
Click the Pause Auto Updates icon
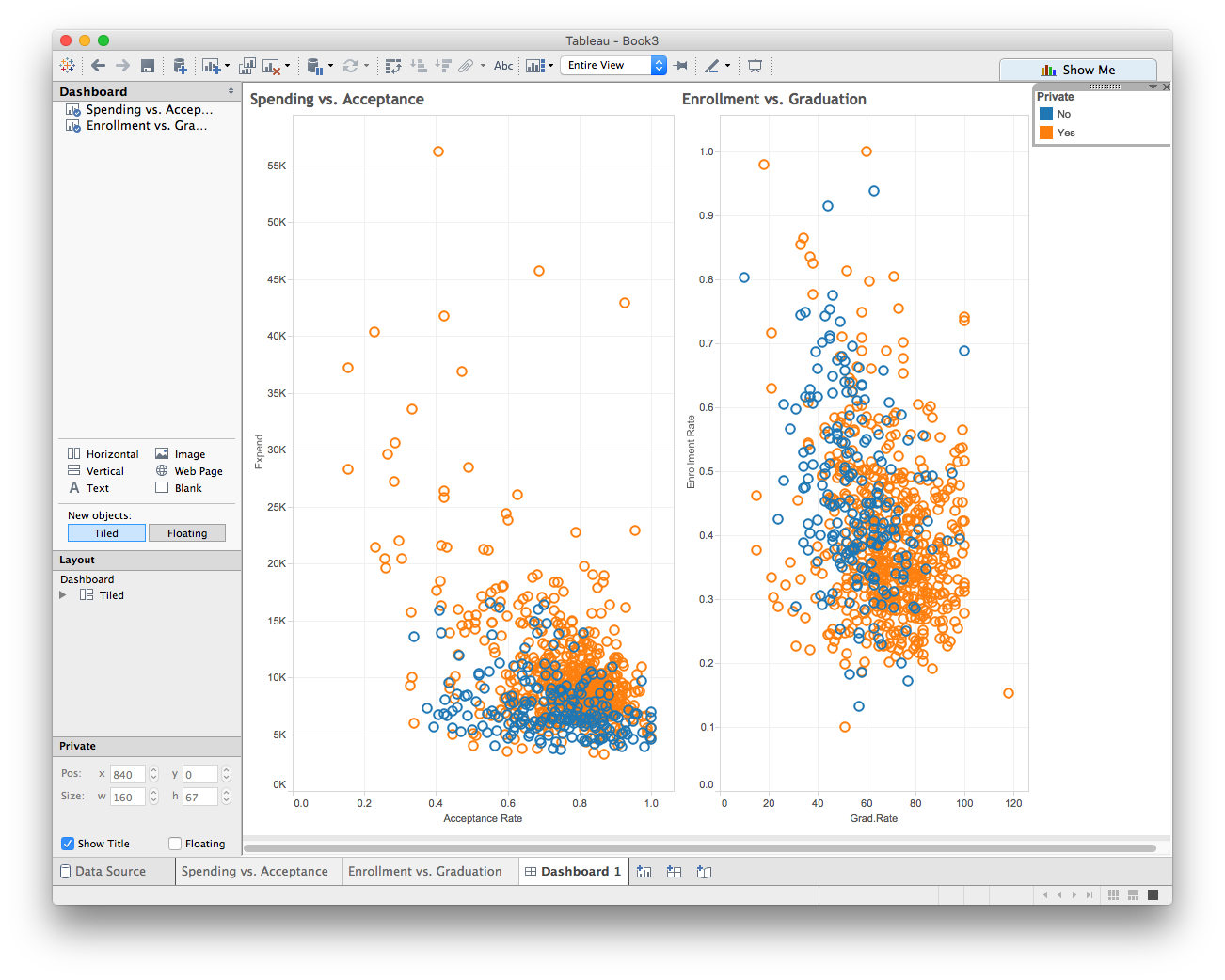pos(315,66)
